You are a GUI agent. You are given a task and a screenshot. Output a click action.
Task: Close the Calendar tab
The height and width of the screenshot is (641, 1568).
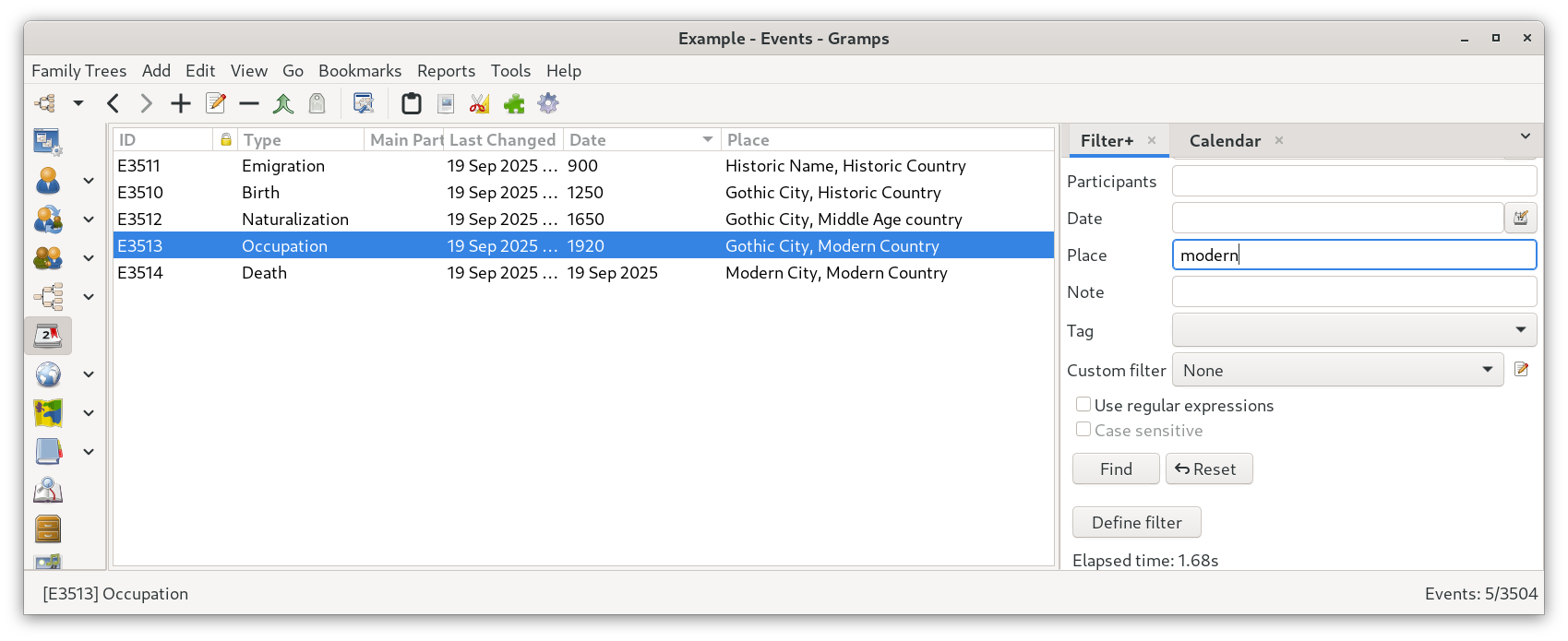point(1279,140)
